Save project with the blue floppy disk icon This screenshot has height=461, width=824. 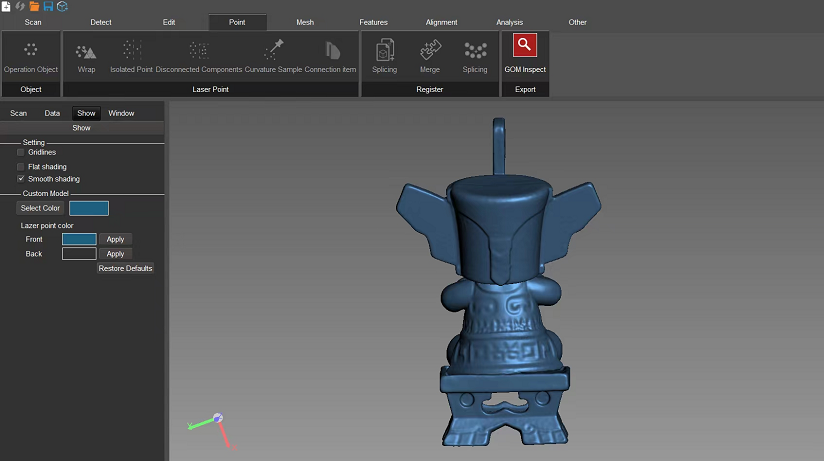coord(48,6)
